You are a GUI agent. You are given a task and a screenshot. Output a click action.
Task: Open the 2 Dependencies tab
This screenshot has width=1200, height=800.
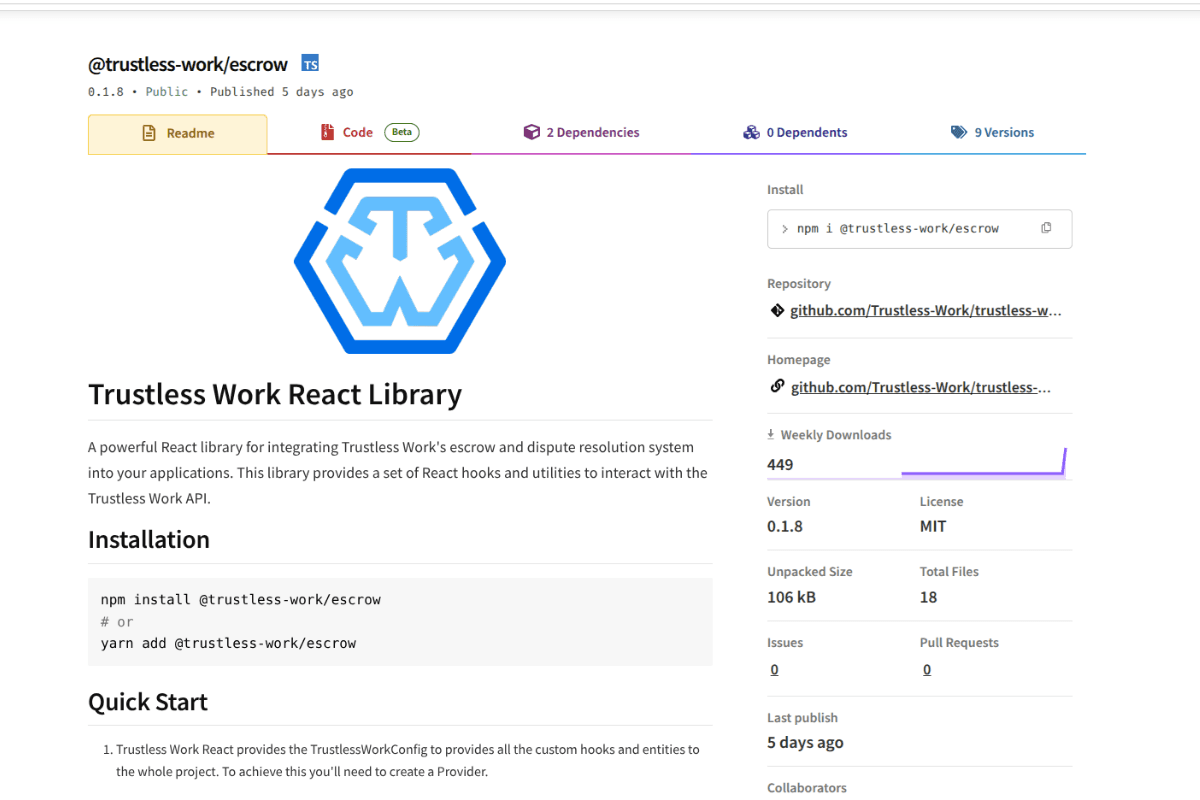pyautogui.click(x=592, y=131)
